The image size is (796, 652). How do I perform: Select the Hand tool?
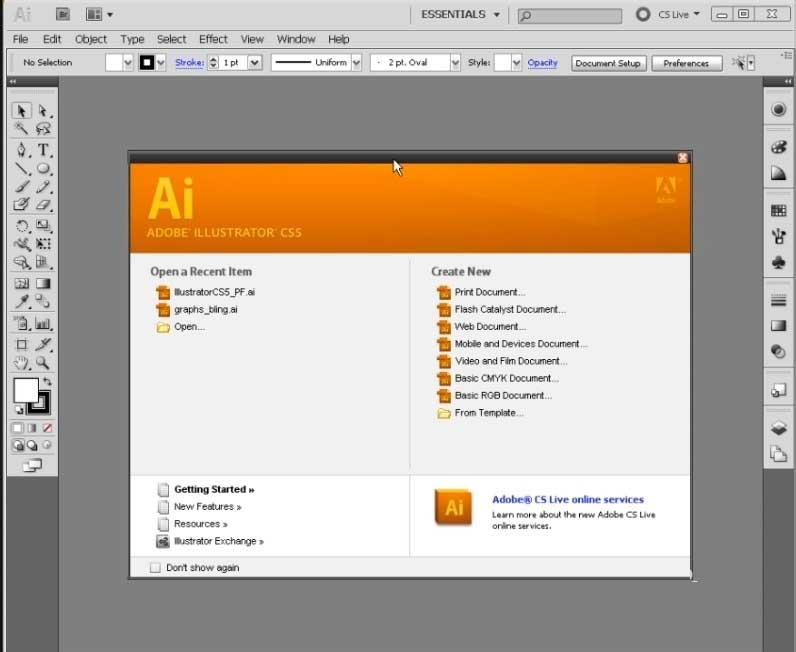point(21,363)
